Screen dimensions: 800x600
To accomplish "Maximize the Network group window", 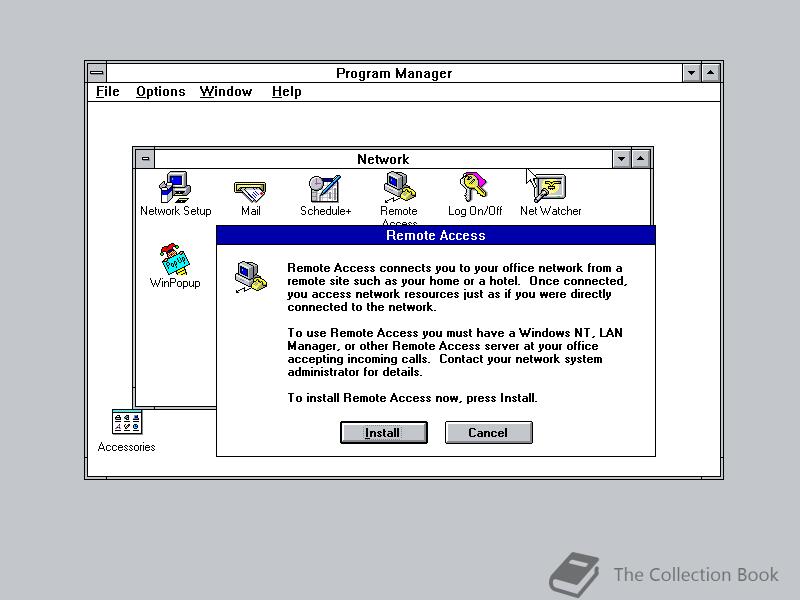I will point(640,159).
